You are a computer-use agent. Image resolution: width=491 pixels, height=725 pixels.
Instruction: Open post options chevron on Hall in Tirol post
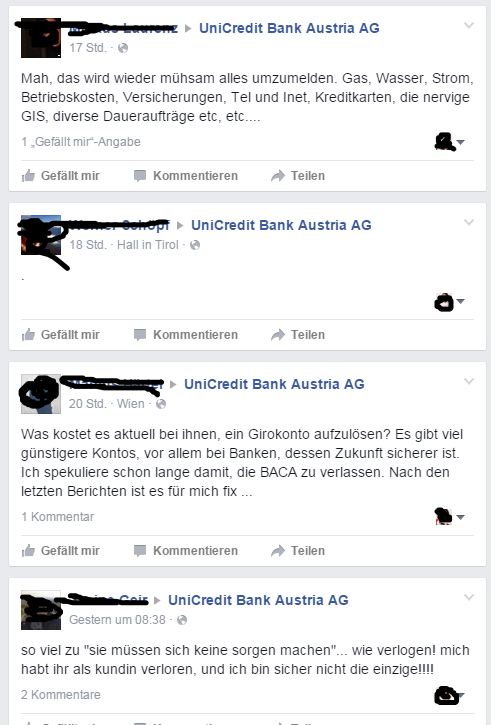pyautogui.click(x=469, y=222)
